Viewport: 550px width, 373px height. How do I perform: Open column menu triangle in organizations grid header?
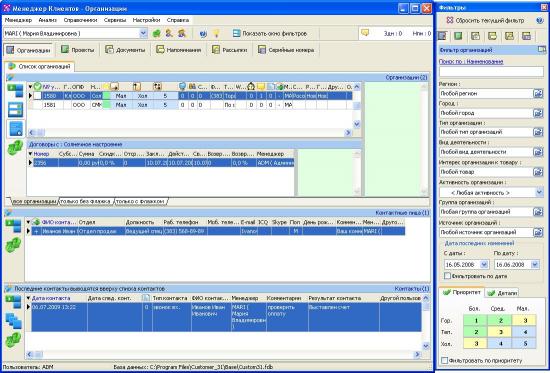tap(31, 86)
